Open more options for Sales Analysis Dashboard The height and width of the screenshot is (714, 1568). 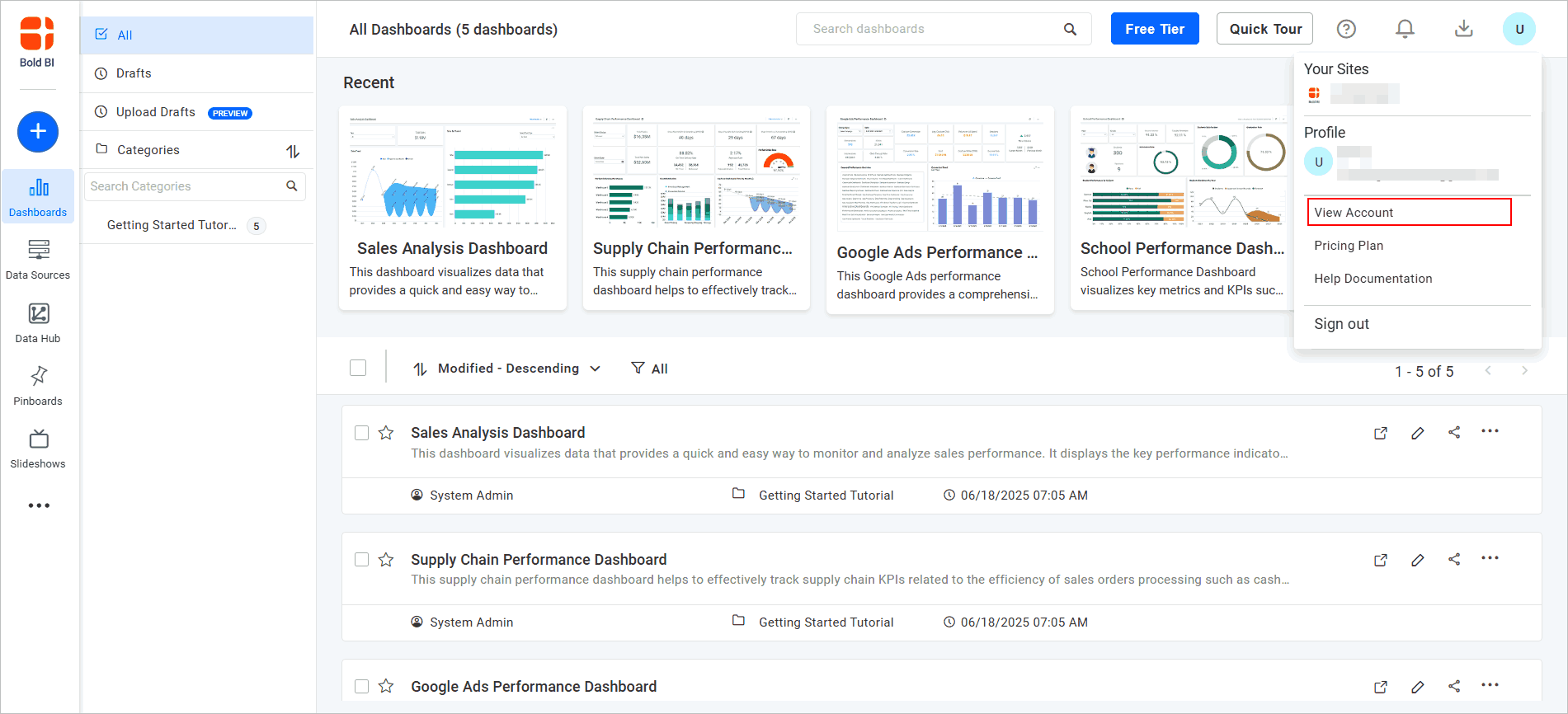pos(1490,431)
